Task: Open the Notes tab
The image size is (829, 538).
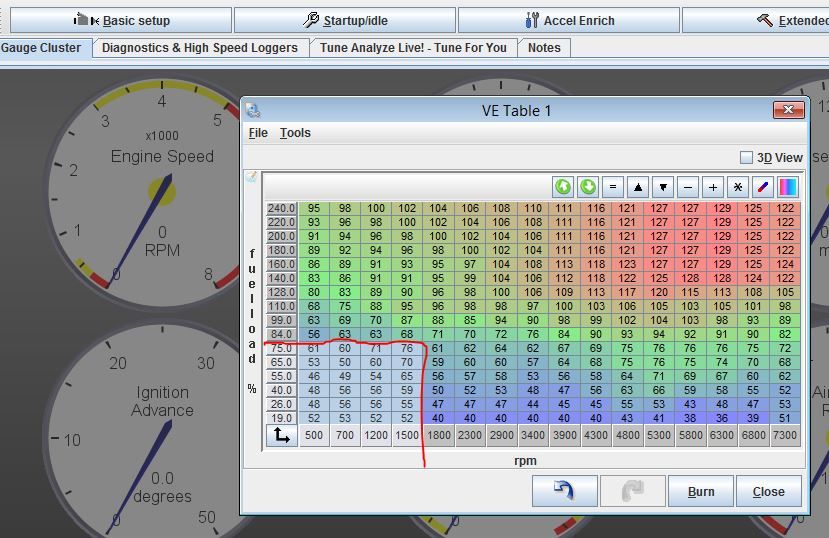Action: (x=544, y=47)
